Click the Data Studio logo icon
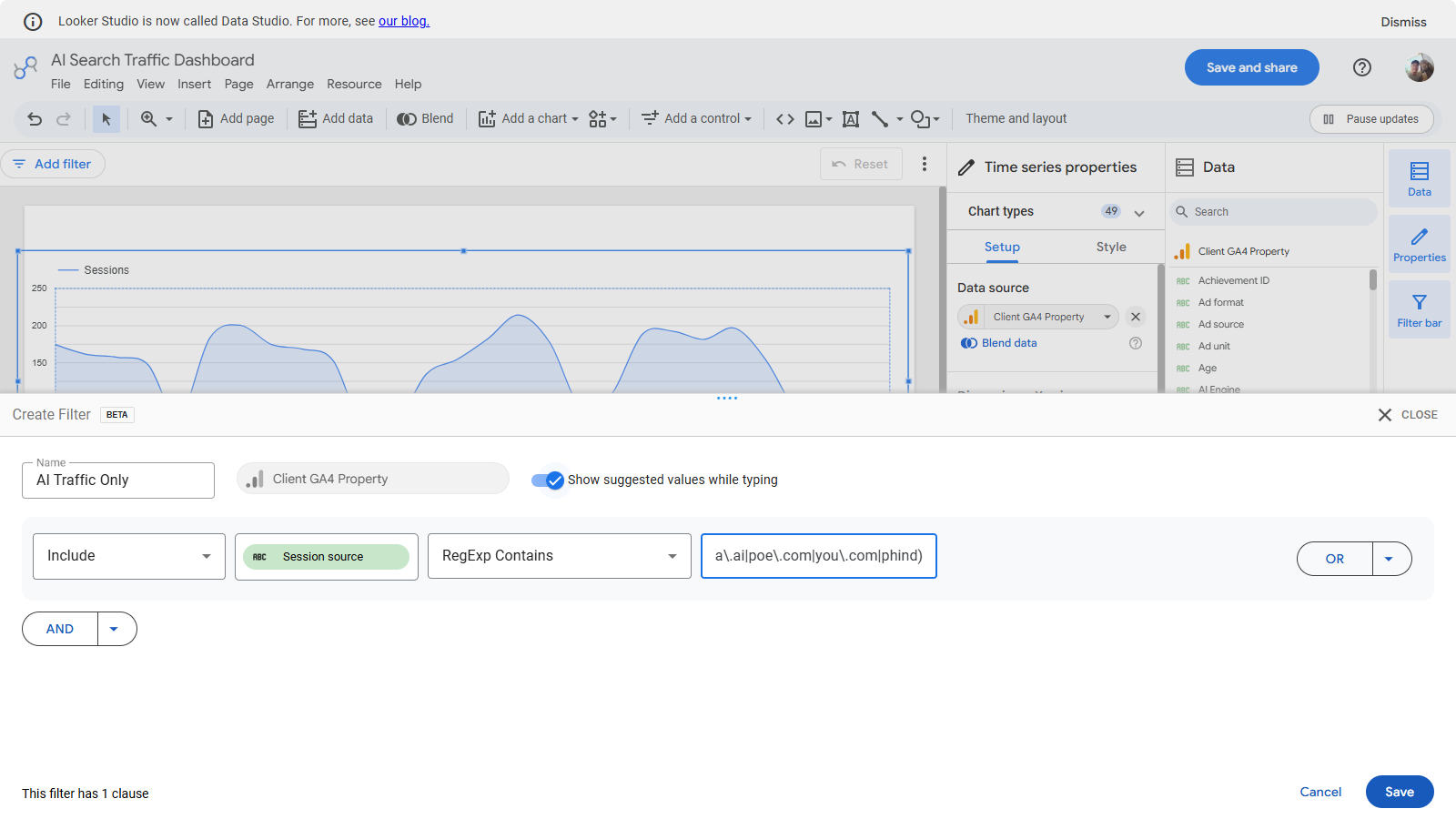The width and height of the screenshot is (1456, 819). 25,67
